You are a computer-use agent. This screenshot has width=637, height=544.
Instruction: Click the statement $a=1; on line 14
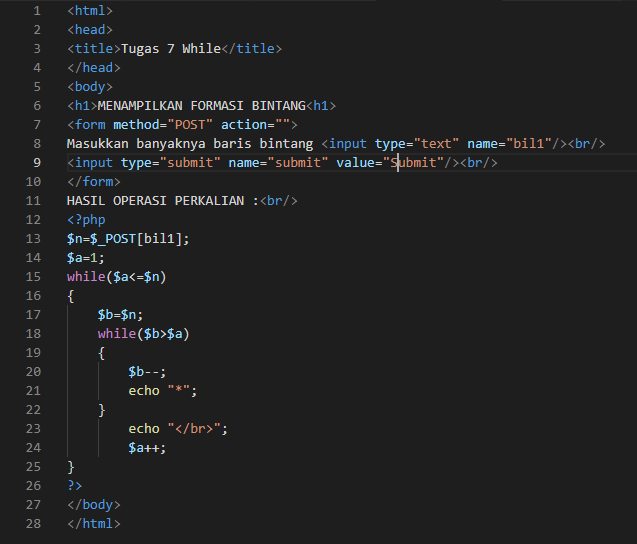click(86, 258)
